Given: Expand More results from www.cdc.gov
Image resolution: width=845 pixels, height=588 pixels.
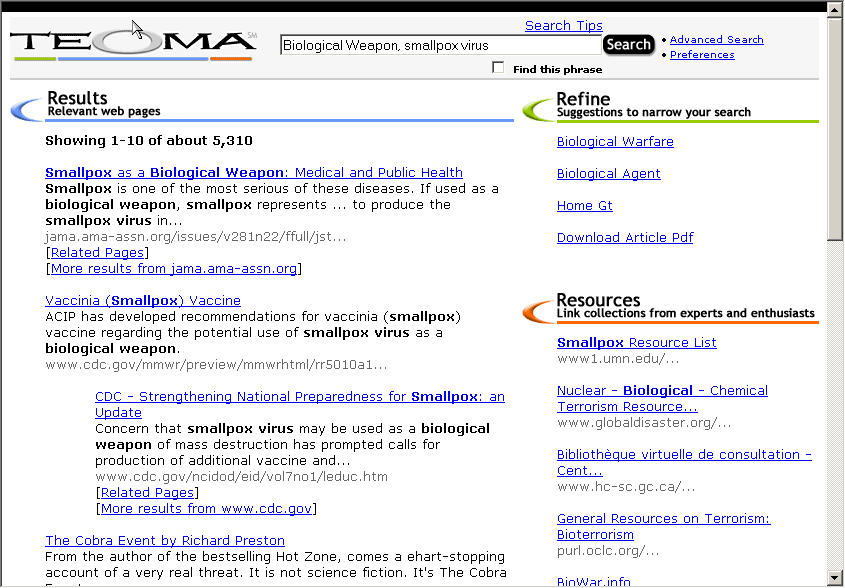Looking at the screenshot, I should coord(206,509).
